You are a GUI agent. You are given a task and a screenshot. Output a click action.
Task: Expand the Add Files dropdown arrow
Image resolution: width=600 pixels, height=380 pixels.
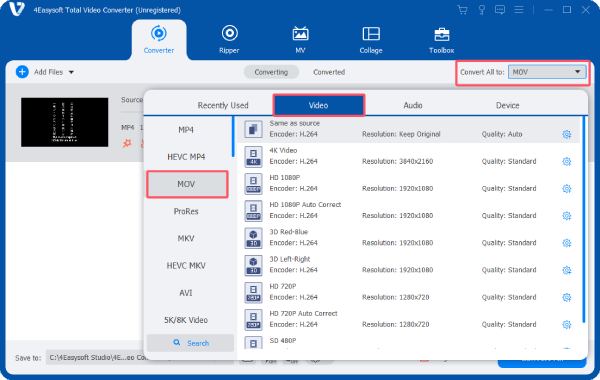coord(71,72)
